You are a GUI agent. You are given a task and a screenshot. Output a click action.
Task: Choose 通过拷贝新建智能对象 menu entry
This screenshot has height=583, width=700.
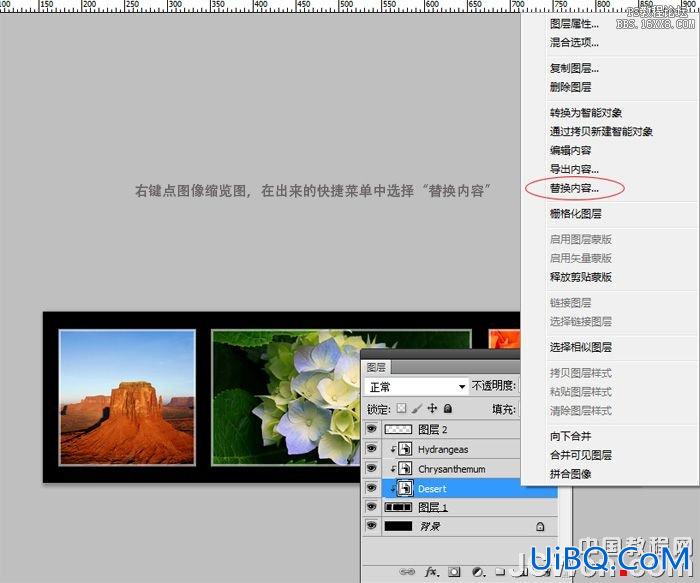(601, 131)
